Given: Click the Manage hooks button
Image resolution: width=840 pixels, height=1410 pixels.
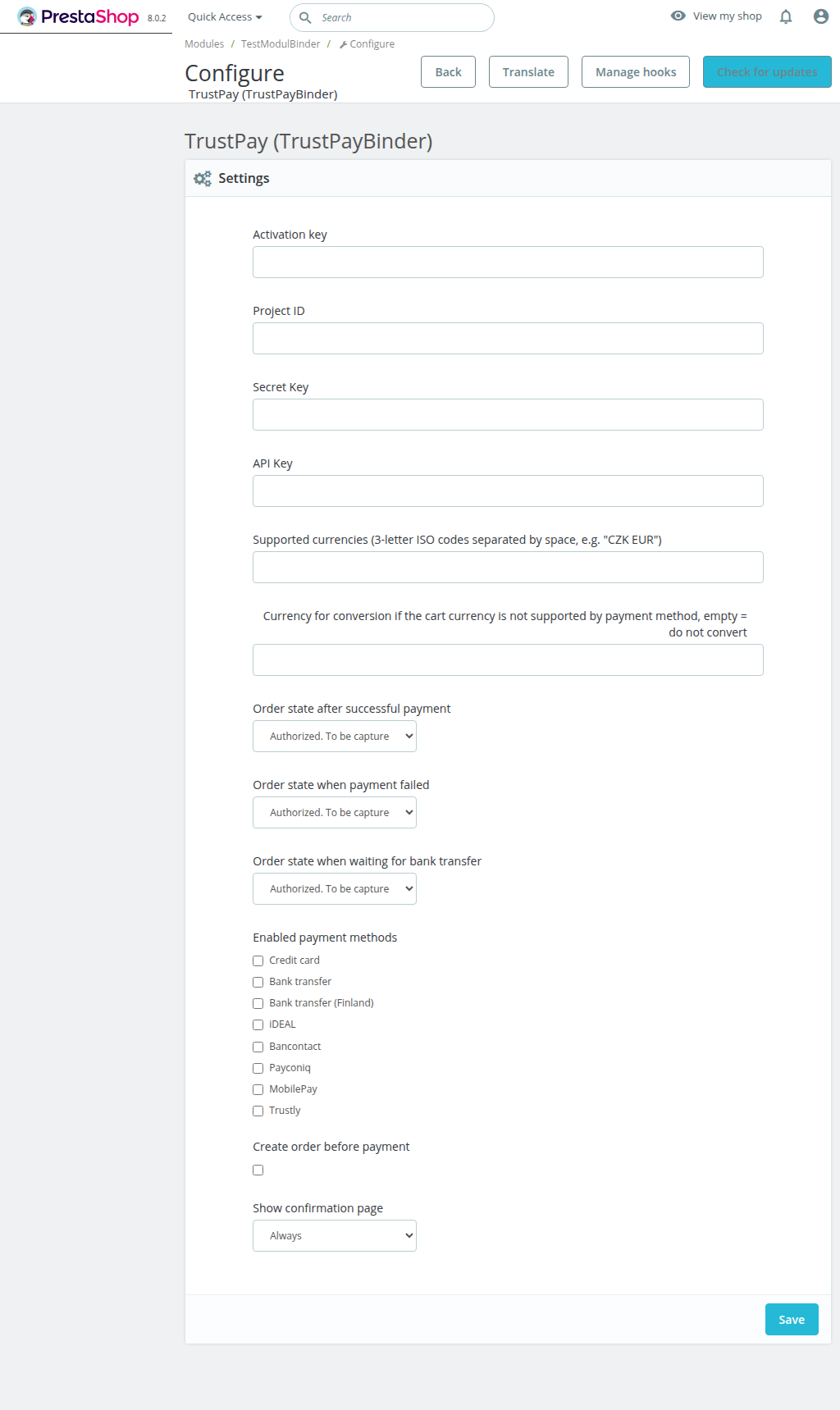Looking at the screenshot, I should tap(636, 72).
